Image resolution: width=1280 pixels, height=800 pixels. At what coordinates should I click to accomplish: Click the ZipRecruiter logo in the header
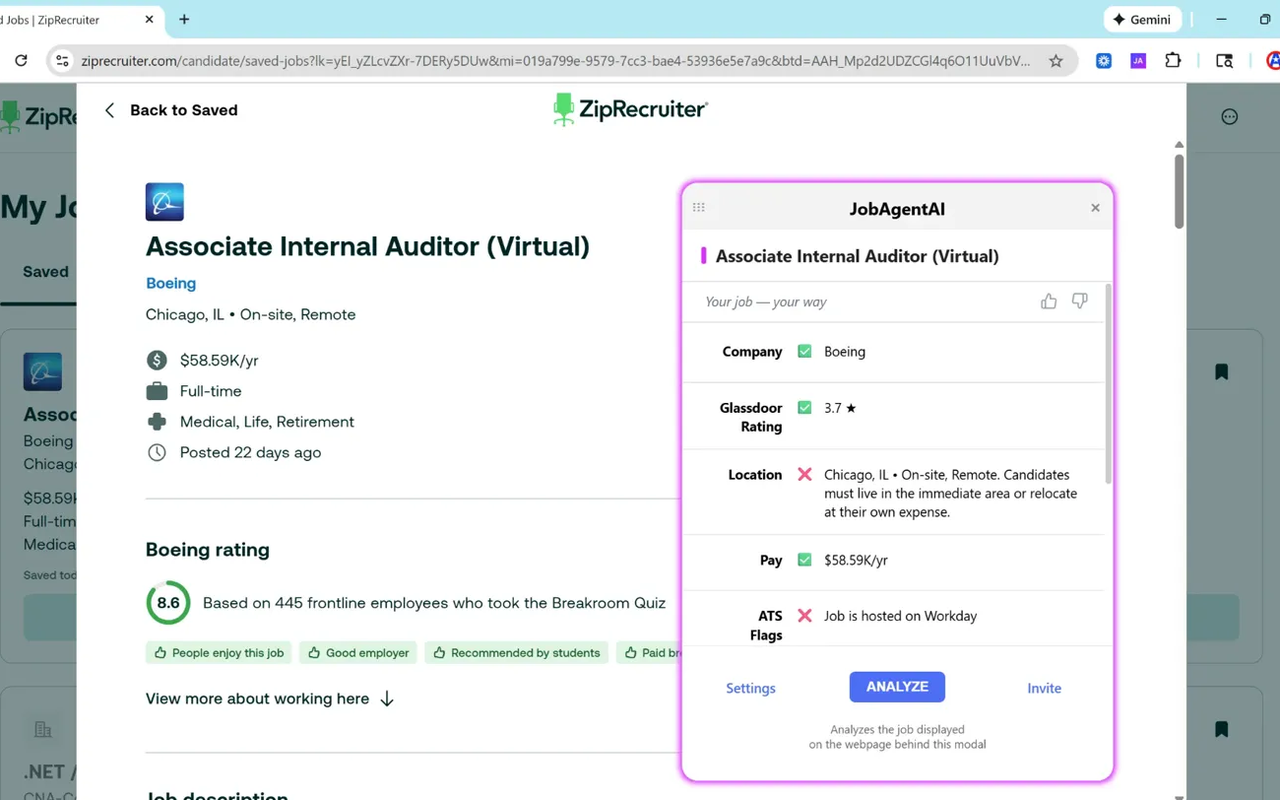[x=630, y=109]
